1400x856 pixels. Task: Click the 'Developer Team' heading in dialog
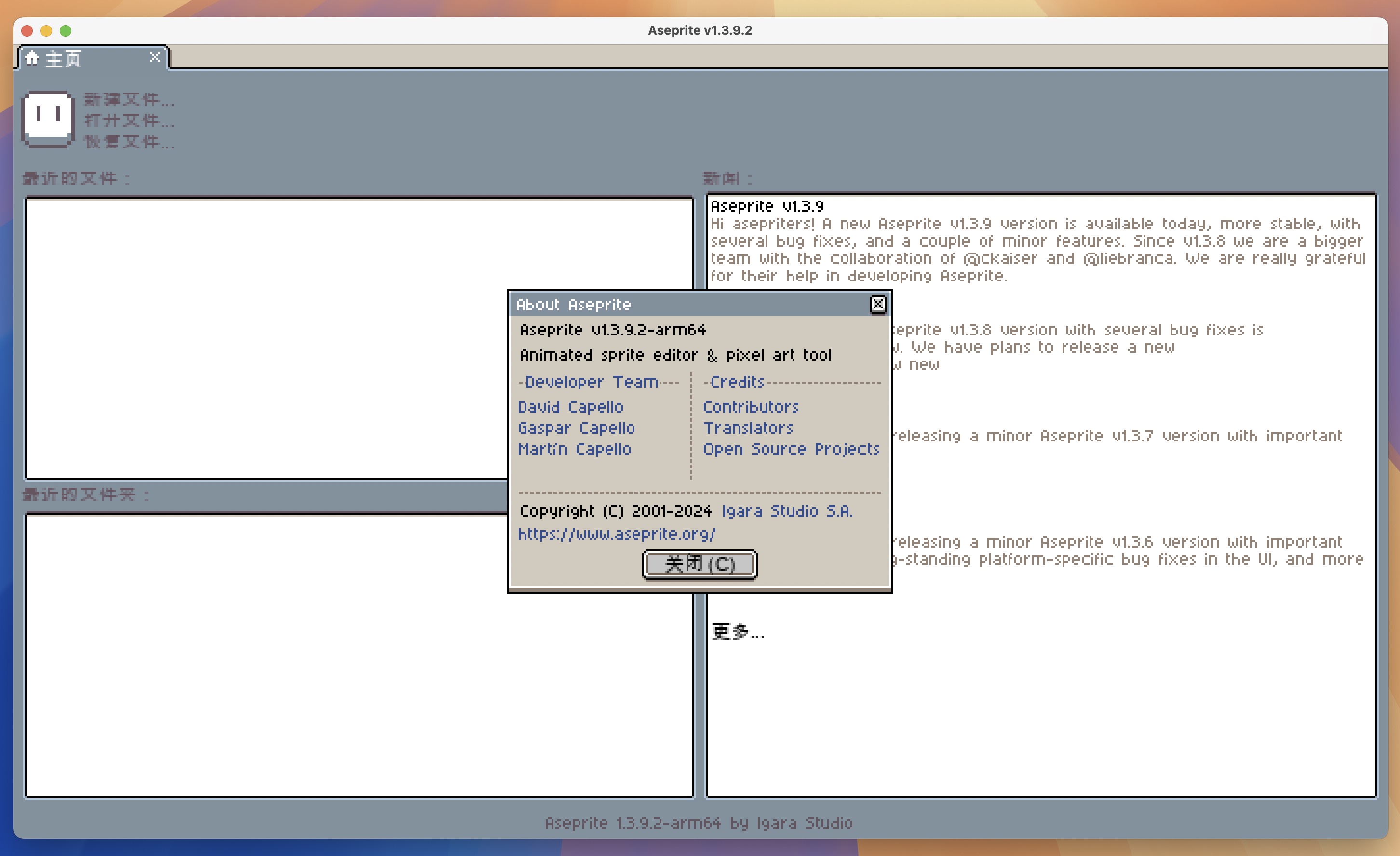pyautogui.click(x=591, y=382)
